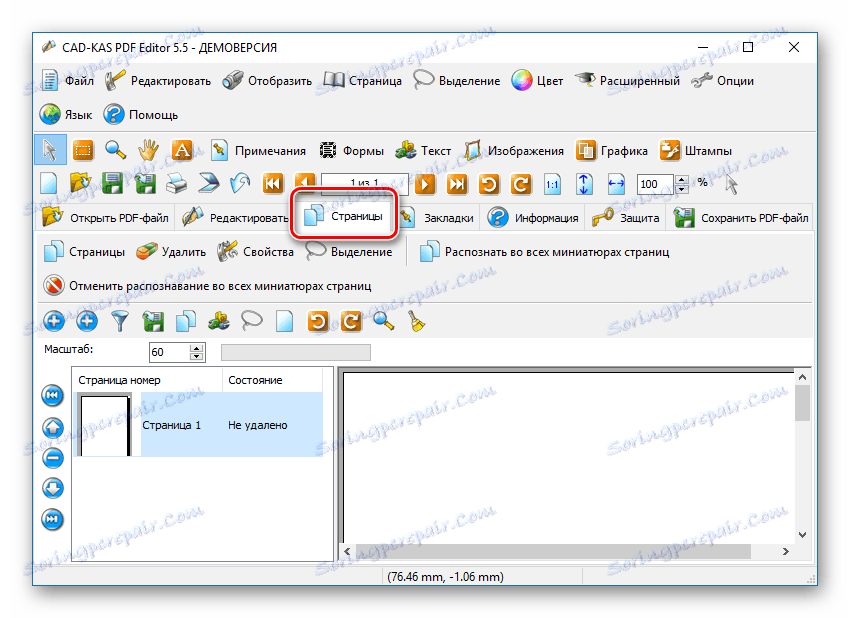
Task: Click the blue minus remove button
Action: [53, 458]
